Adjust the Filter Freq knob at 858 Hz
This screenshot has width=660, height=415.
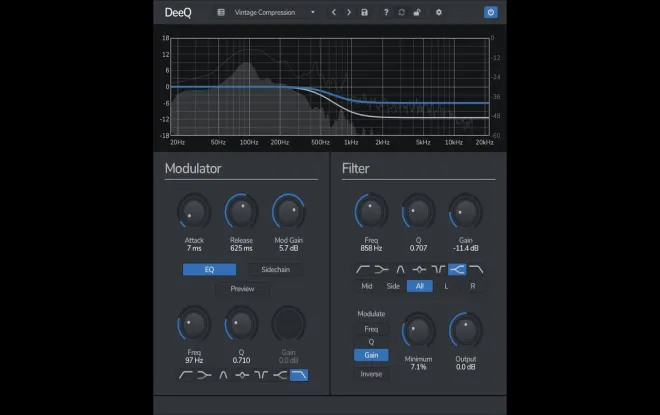371,212
